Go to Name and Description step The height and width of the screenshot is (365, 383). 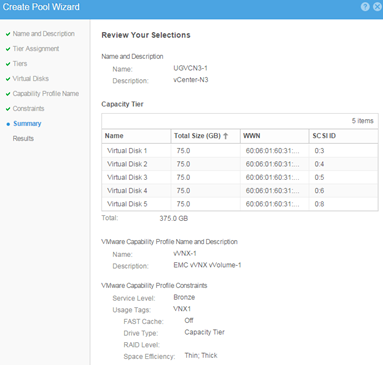44,34
